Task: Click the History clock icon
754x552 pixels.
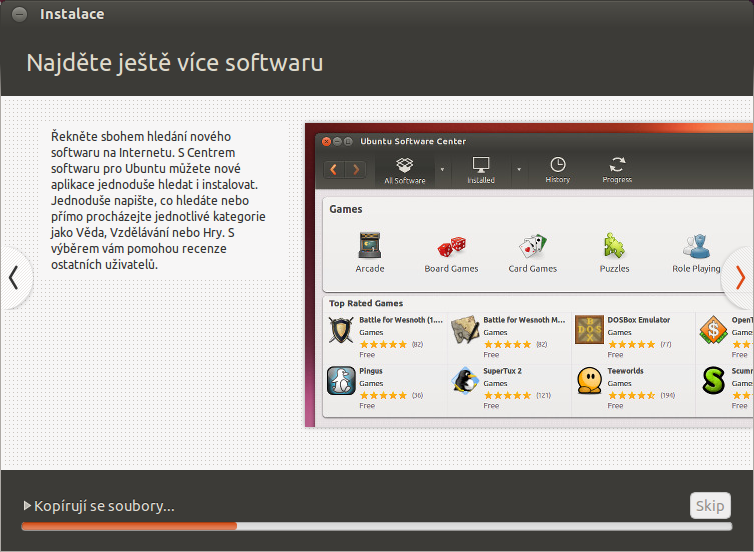Action: [558, 164]
